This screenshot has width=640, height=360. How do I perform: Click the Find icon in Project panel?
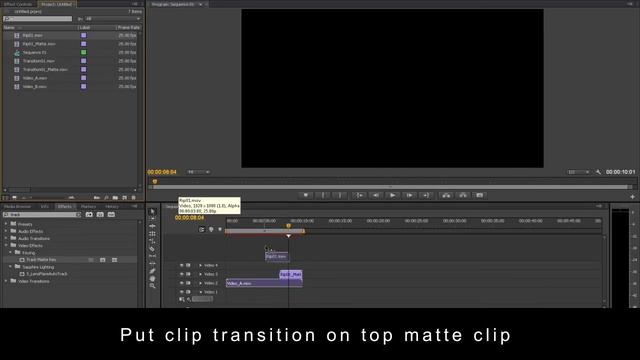click(x=107, y=198)
